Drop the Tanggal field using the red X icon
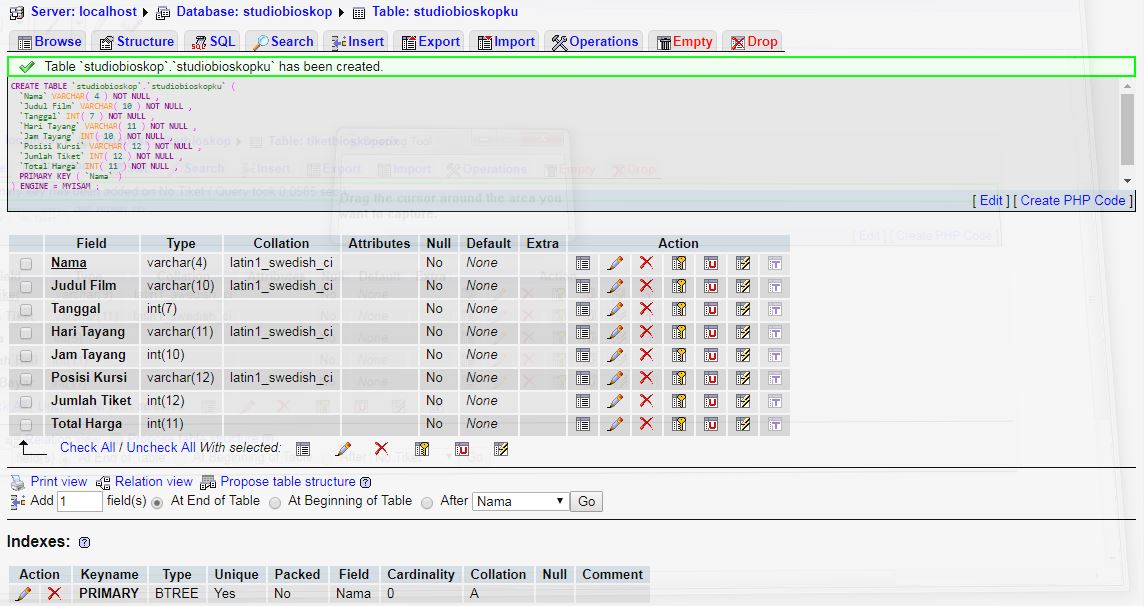 click(647, 309)
